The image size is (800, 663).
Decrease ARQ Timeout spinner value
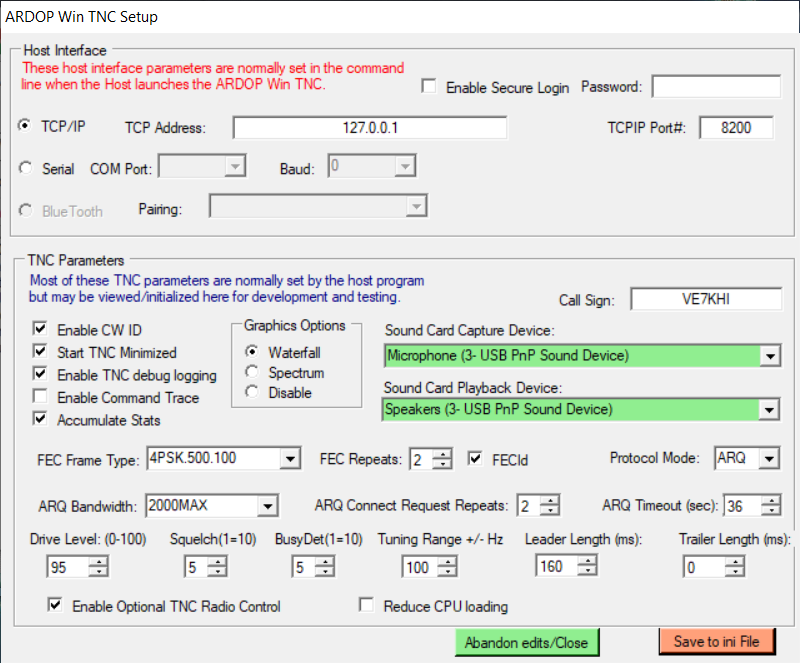coord(771,511)
